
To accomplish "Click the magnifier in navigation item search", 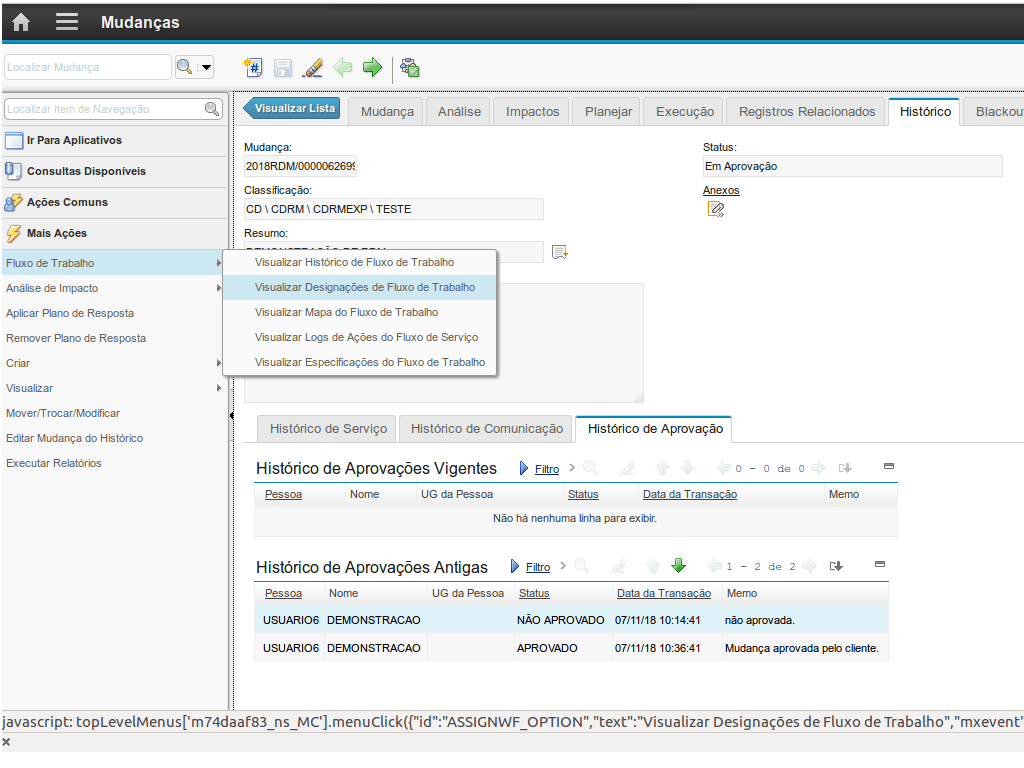I will 212,109.
